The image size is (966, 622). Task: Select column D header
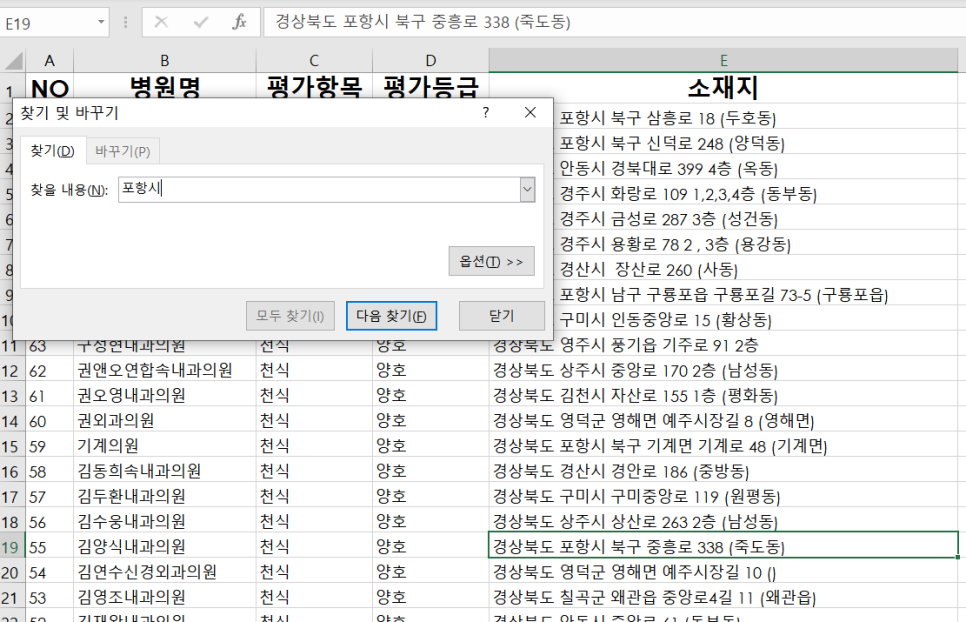[431, 61]
